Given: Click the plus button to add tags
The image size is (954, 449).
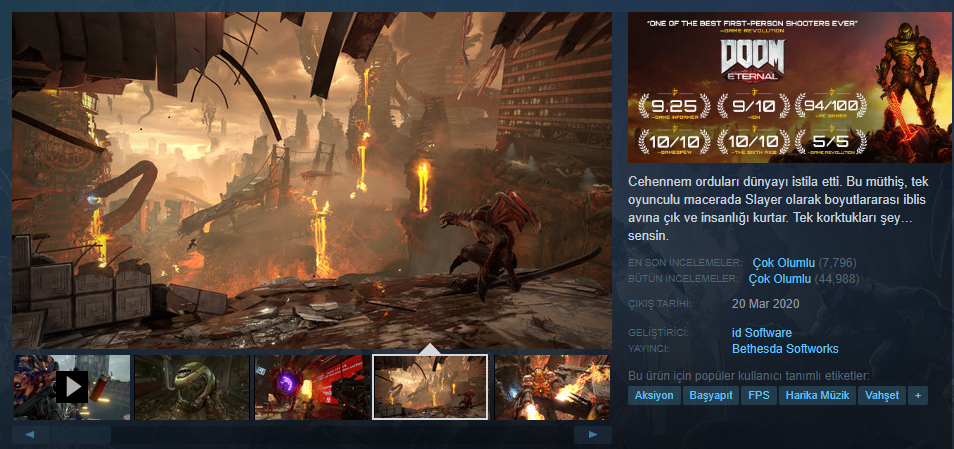Looking at the screenshot, I should coord(918,395).
